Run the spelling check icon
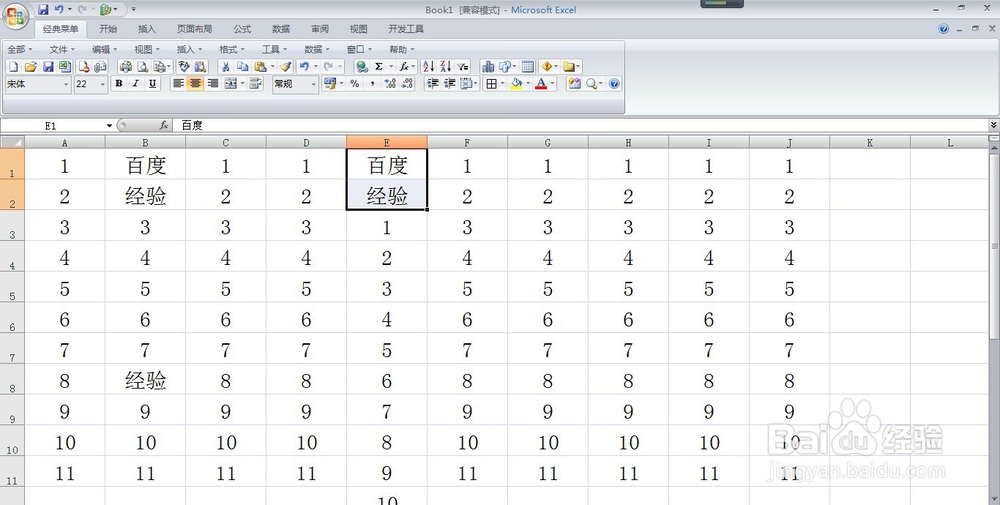 tap(184, 66)
